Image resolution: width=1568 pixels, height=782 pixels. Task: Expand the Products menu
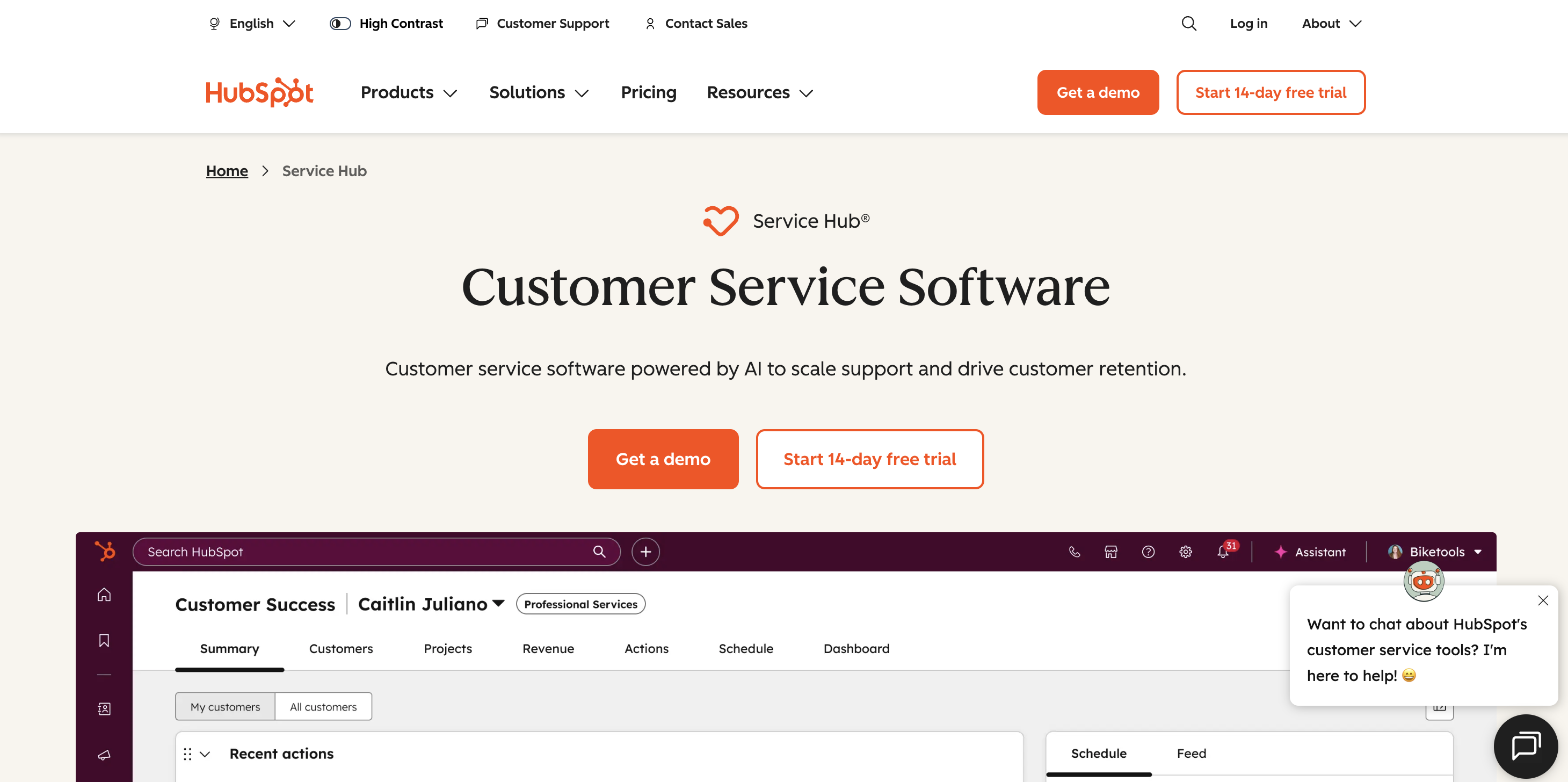click(409, 92)
